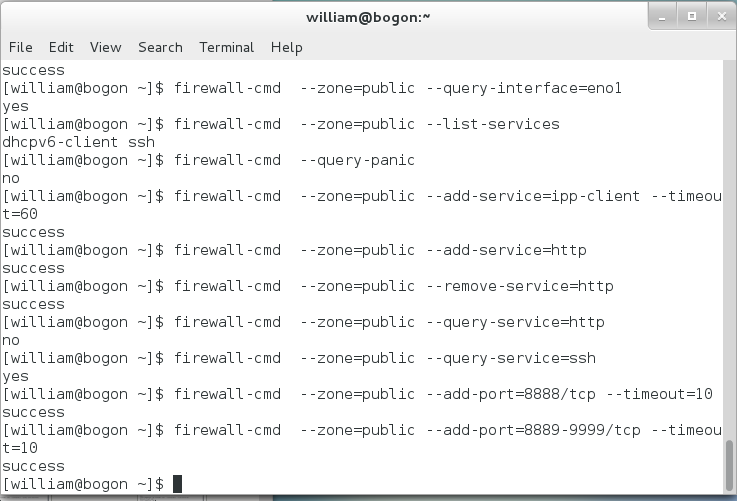Open the View menu
Screen dimensions: 737x501
[106, 47]
